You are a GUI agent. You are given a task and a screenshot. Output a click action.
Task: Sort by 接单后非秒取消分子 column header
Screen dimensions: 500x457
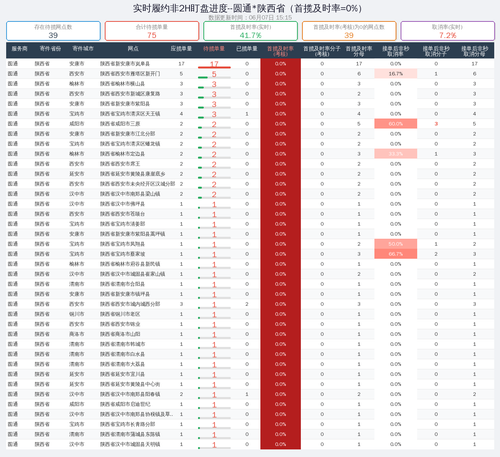click(436, 51)
